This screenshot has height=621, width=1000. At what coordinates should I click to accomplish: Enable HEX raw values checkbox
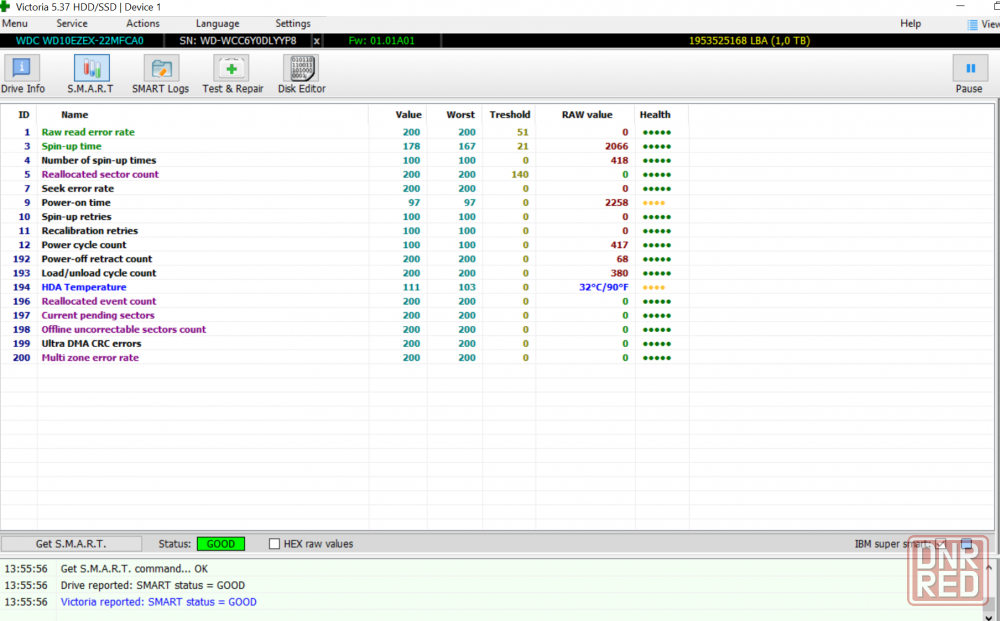274,544
